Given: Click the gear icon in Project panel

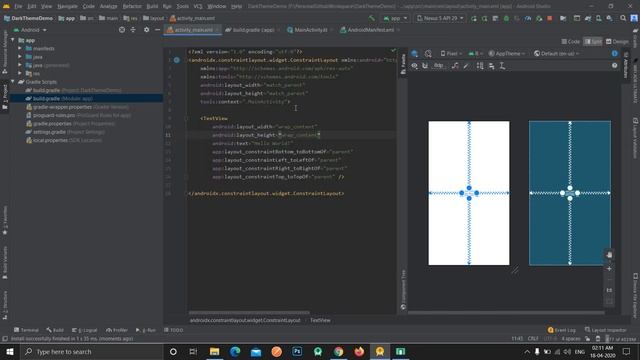Looking at the screenshot, I should tap(146, 30).
